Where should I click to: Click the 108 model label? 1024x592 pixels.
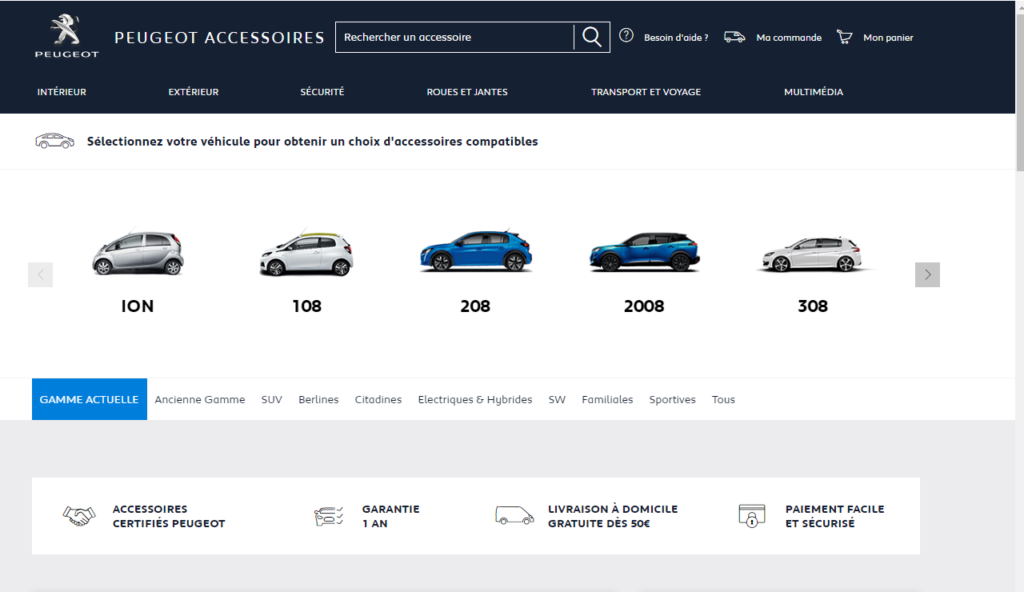pyautogui.click(x=306, y=306)
